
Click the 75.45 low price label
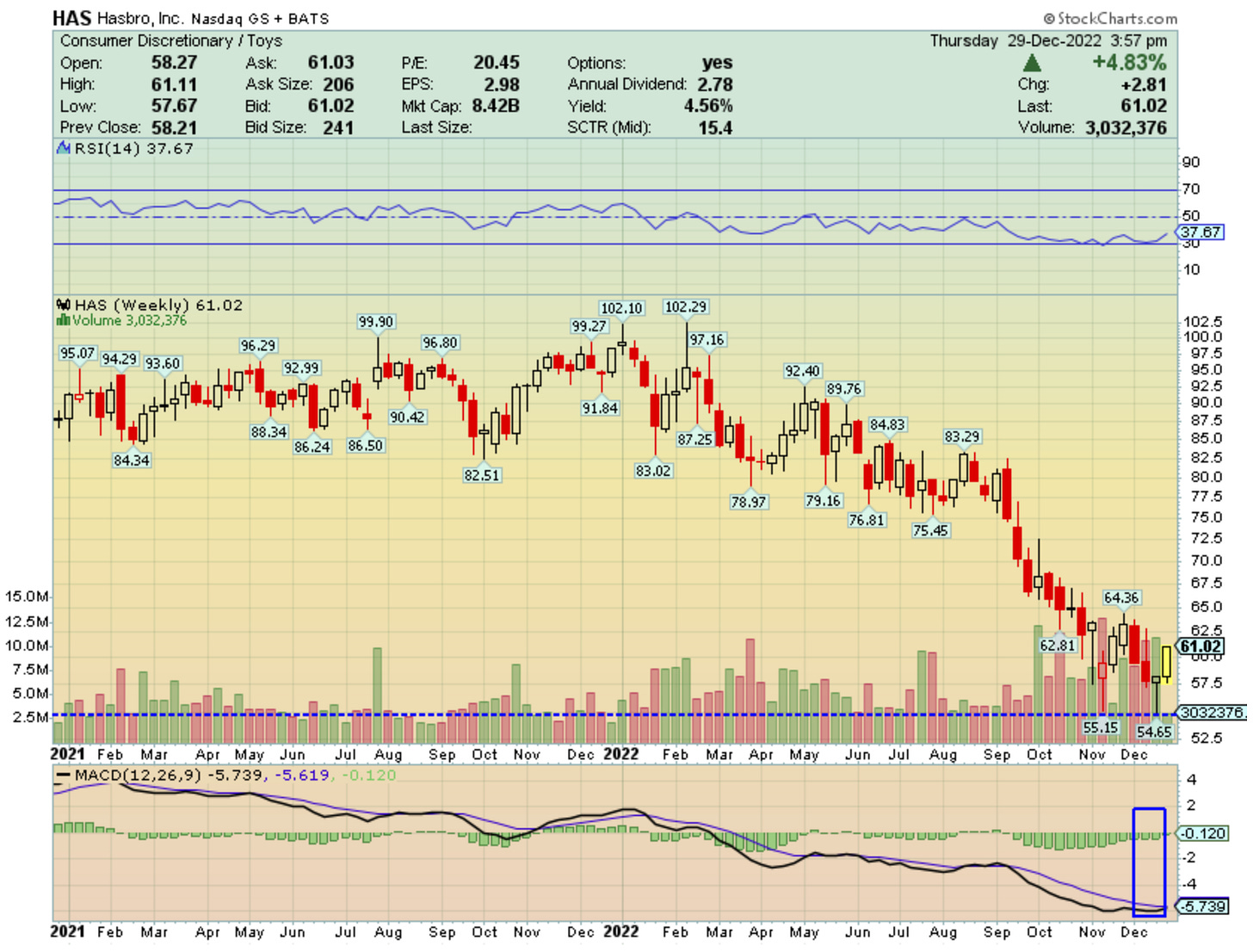click(x=930, y=530)
